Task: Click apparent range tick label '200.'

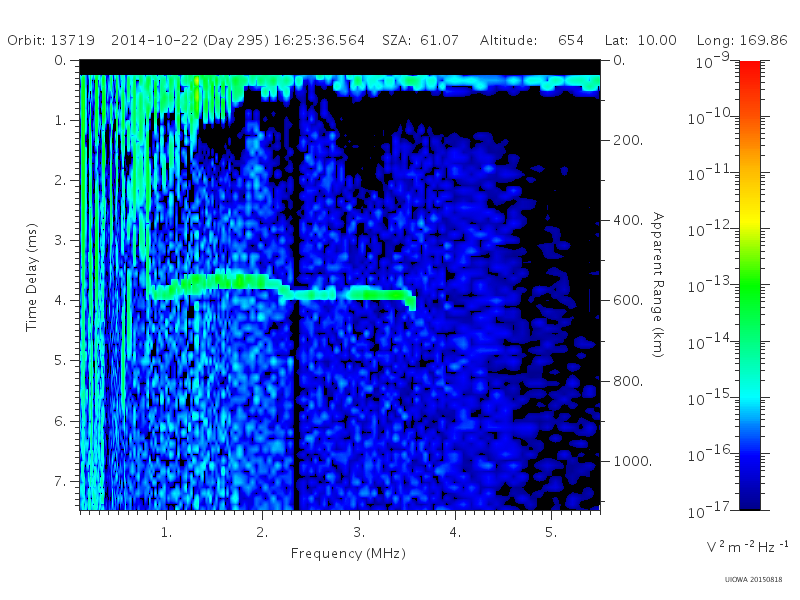Action: (628, 140)
